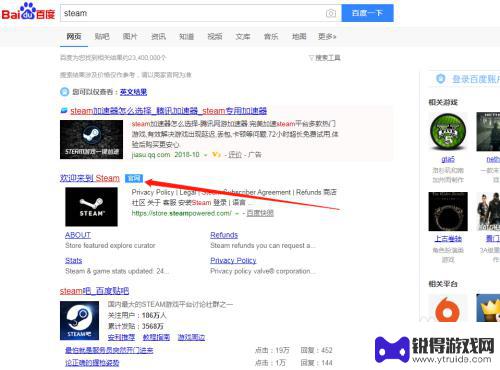Open the 文库 tab

click(x=243, y=36)
